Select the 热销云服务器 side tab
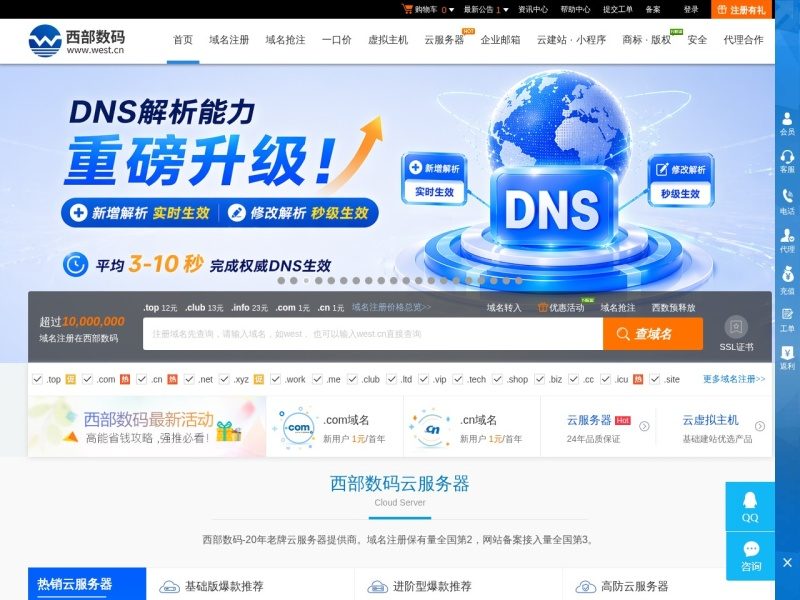800x600 pixels. click(87, 584)
